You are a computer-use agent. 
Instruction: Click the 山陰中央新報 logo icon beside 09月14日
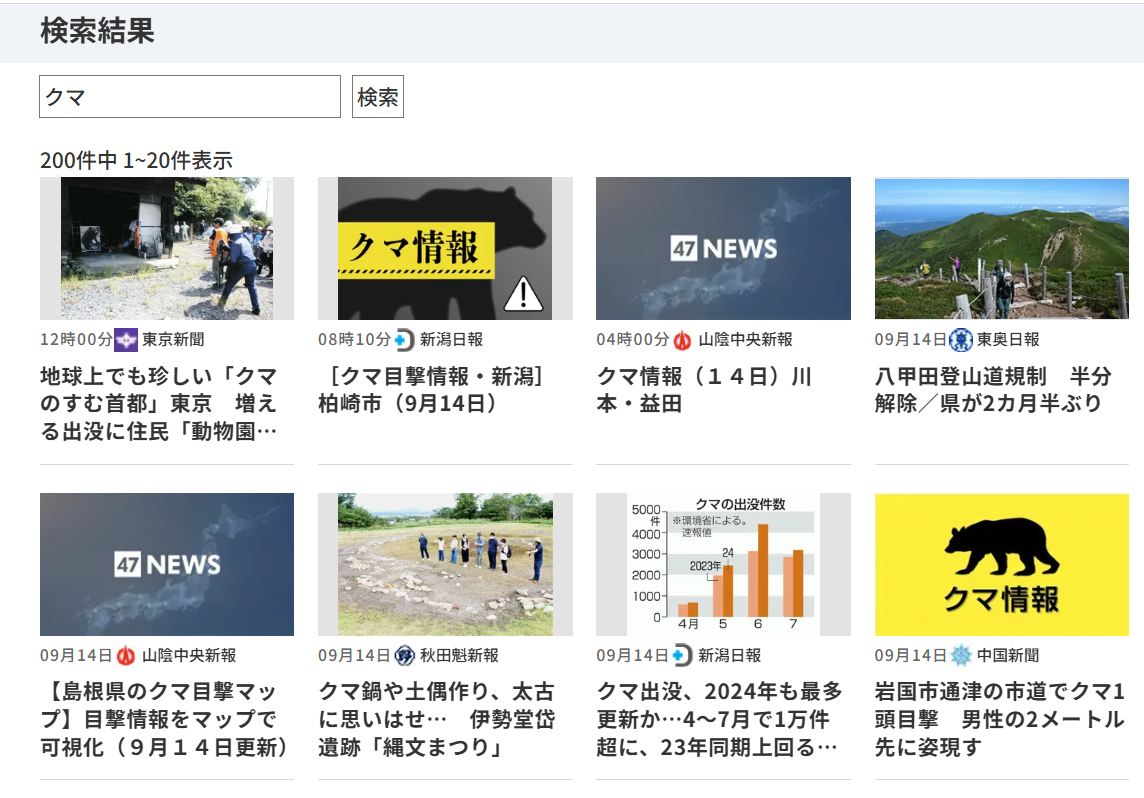pos(126,656)
